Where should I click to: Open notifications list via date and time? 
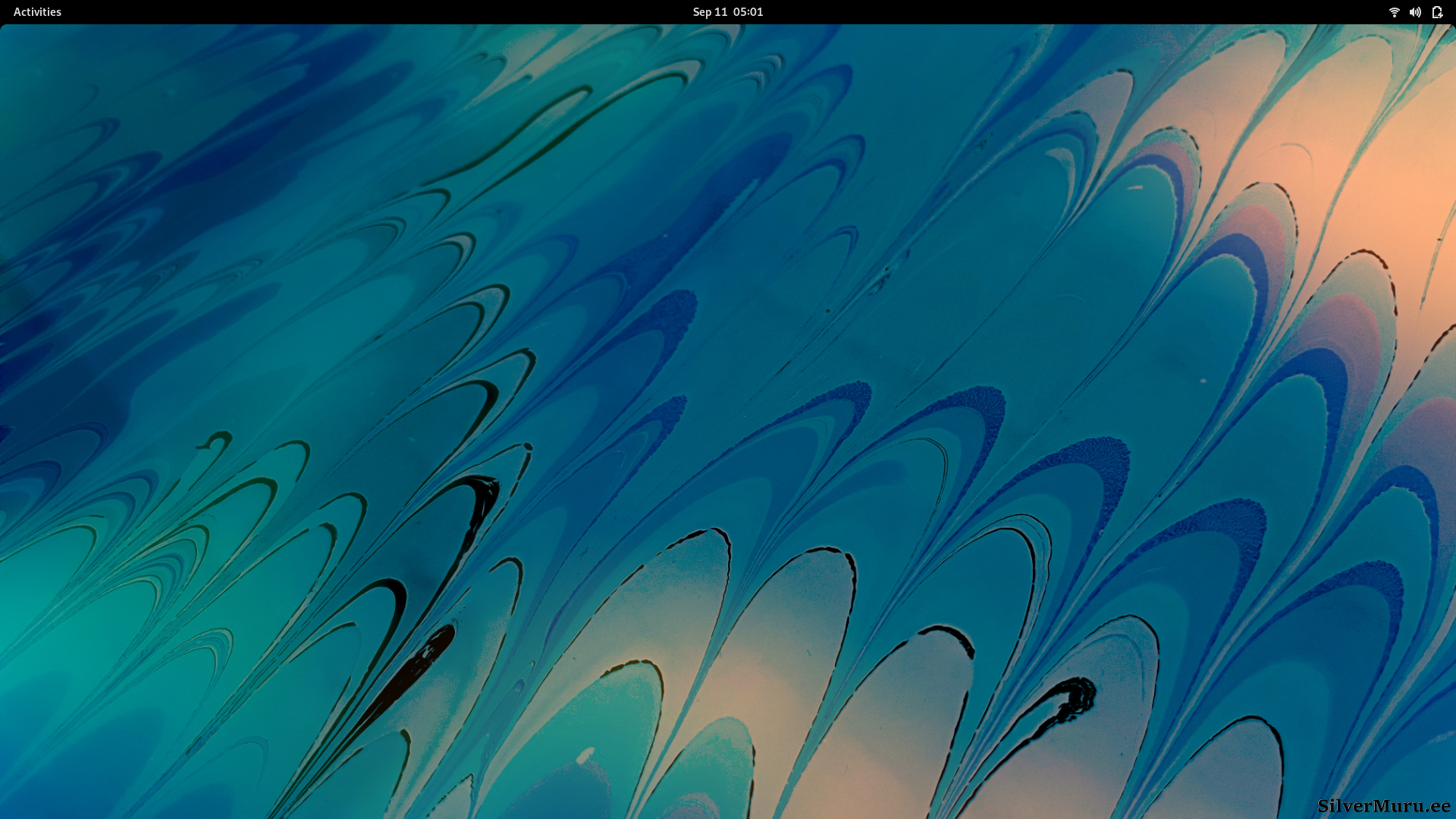pyautogui.click(x=727, y=12)
